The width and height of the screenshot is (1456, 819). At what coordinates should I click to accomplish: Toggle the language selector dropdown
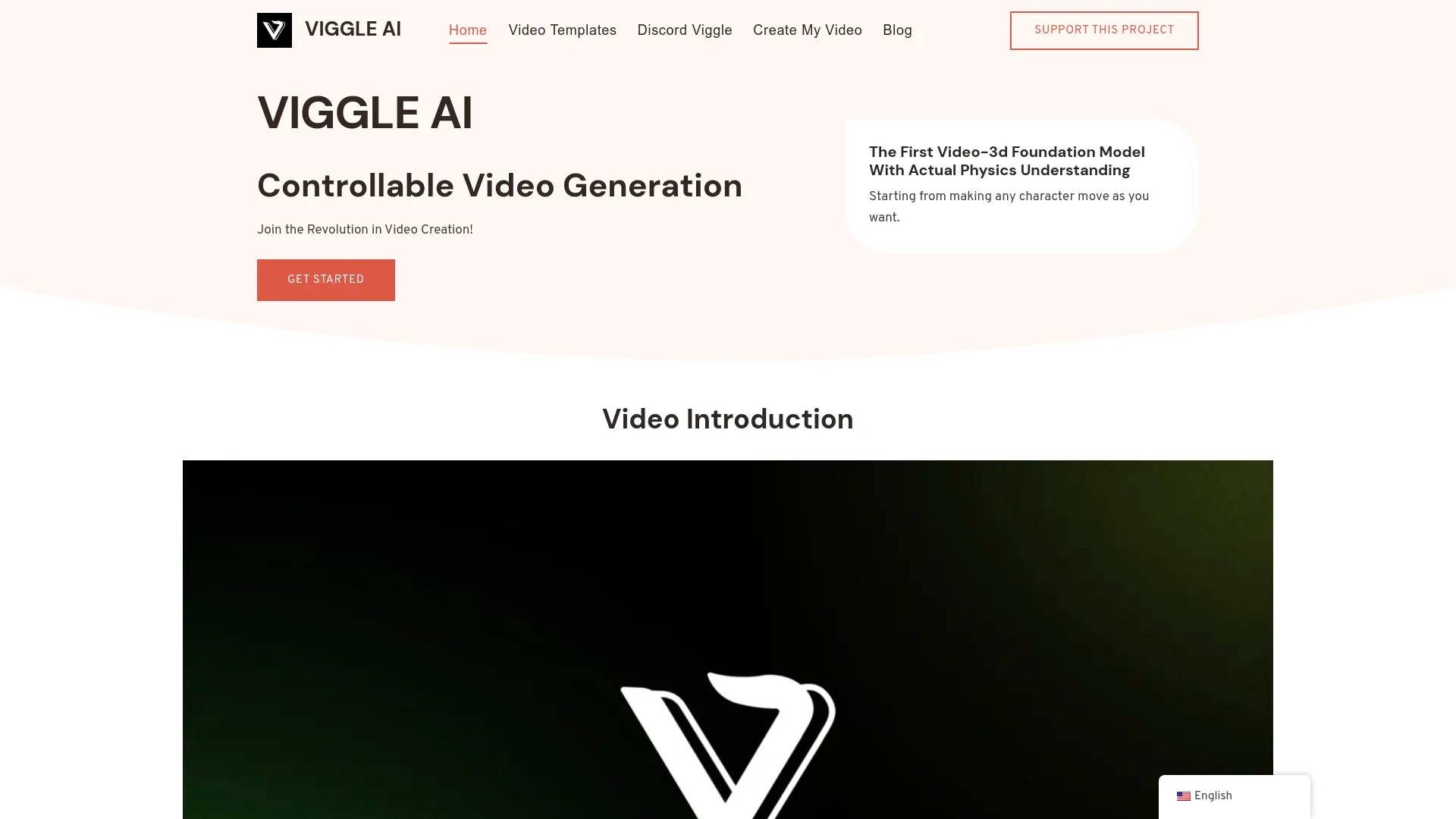(x=1234, y=796)
